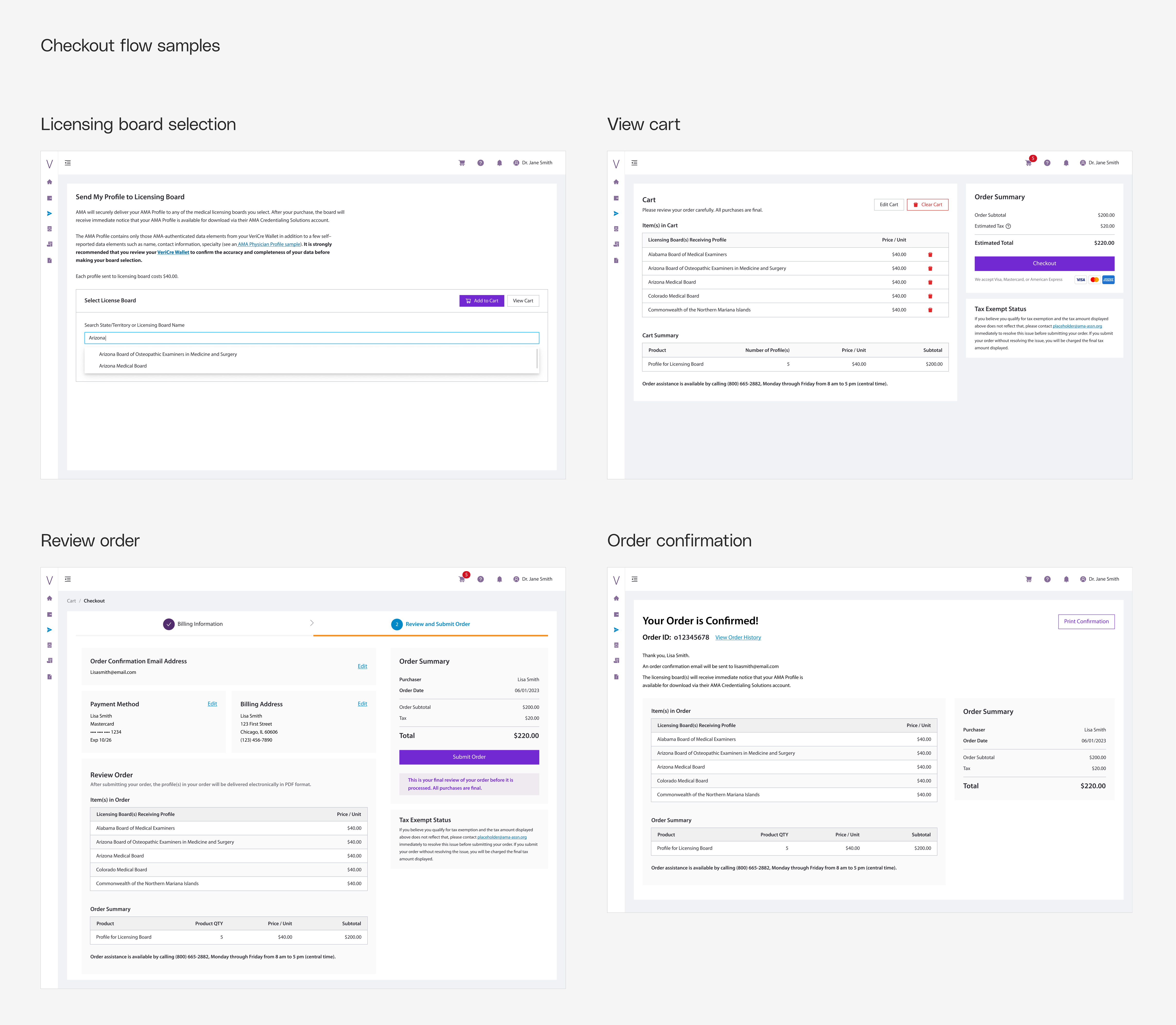Click the 'Cart' breadcrumb link

[71, 601]
